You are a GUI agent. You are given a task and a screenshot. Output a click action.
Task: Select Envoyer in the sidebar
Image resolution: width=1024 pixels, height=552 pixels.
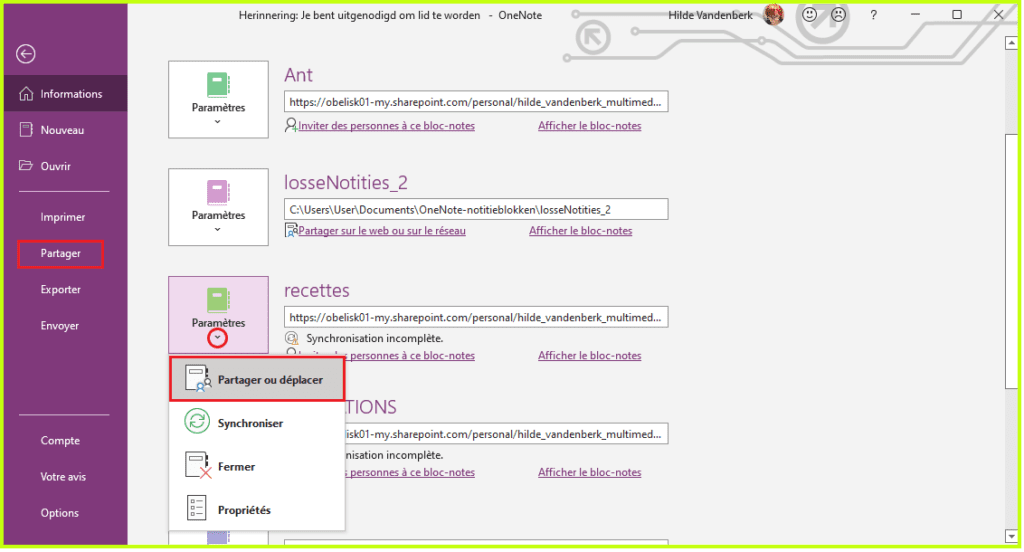(x=60, y=325)
